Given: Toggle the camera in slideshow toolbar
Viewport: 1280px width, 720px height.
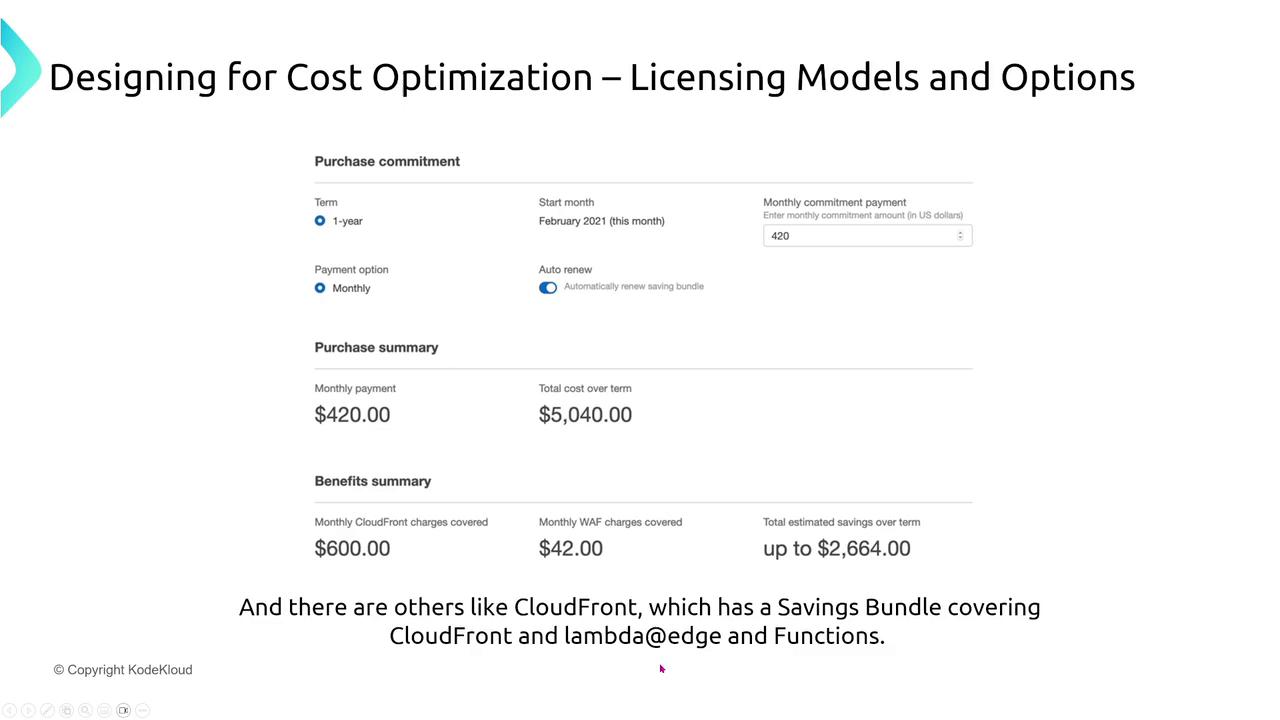Looking at the screenshot, I should [x=123, y=710].
